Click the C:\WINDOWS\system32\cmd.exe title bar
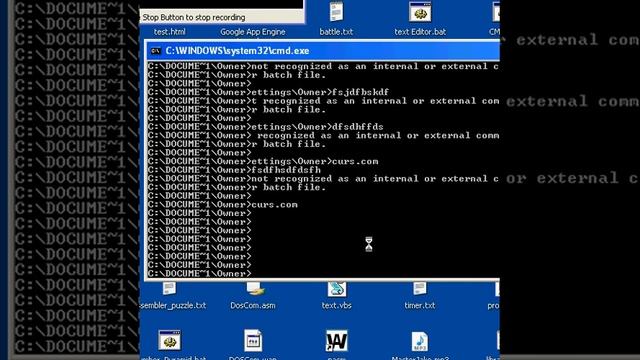The width and height of the screenshot is (640, 360). 323,51
